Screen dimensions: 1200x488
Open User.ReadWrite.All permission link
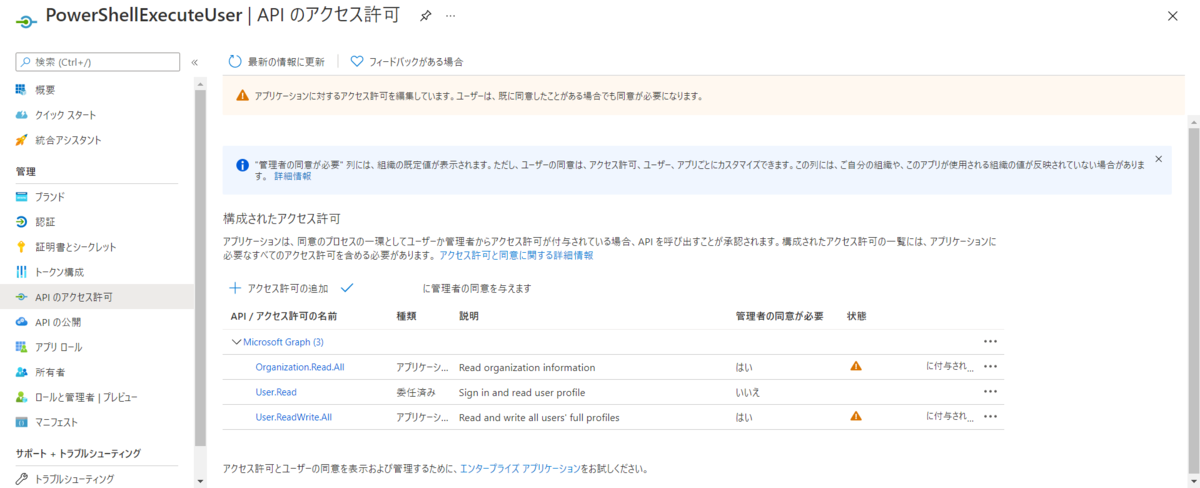294,417
